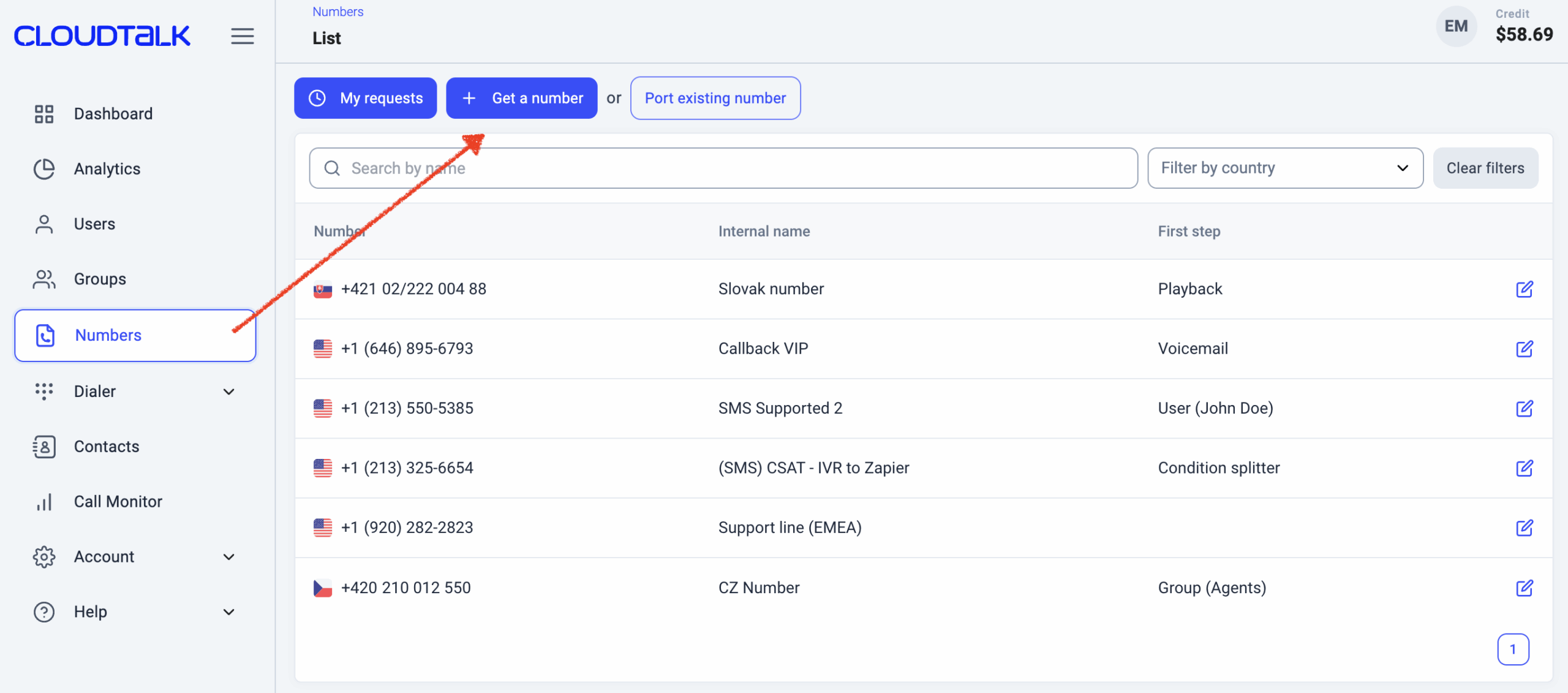Edit the Slovak number entry
The width and height of the screenshot is (1568, 693).
[x=1524, y=289]
